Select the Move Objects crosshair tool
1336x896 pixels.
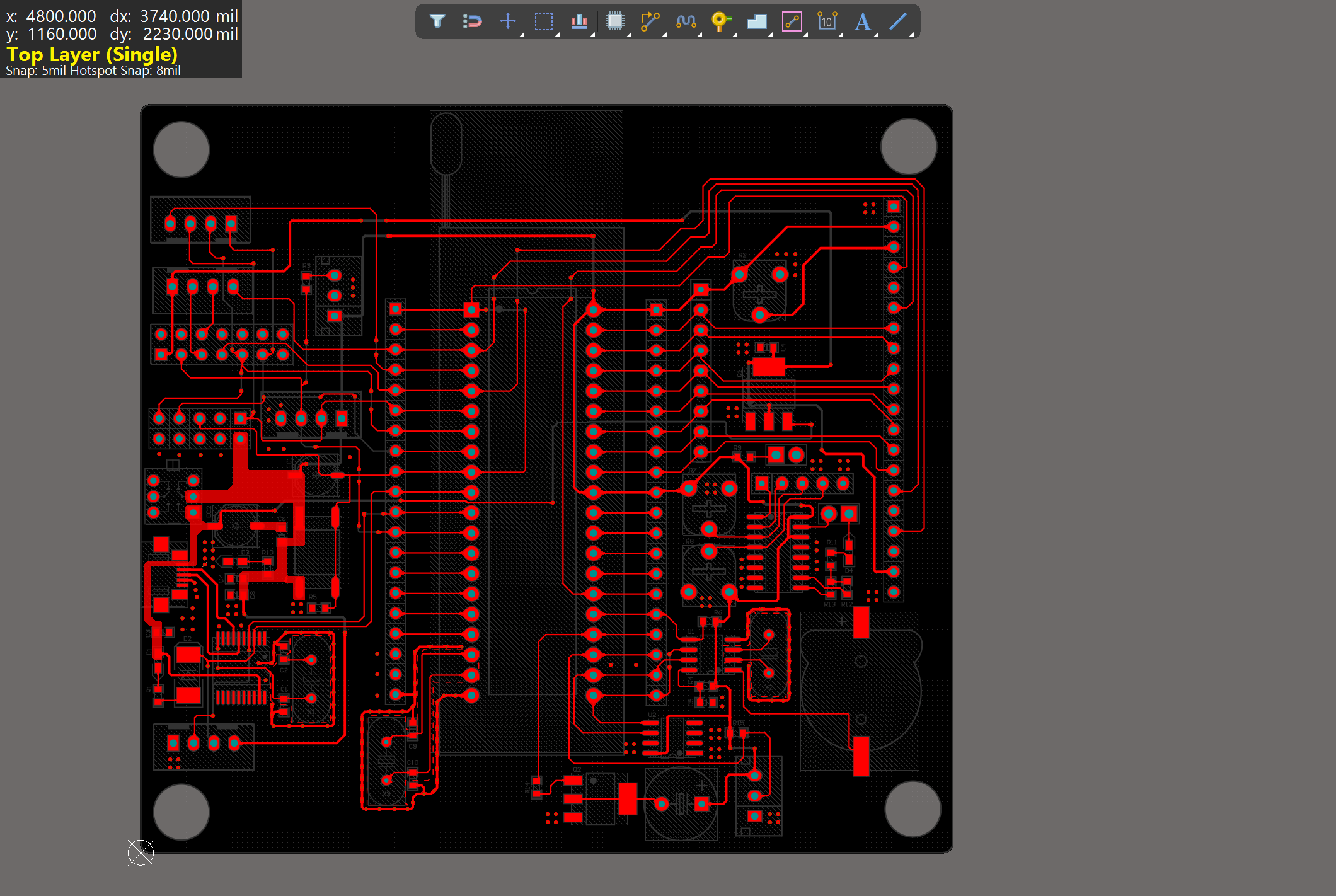(508, 21)
